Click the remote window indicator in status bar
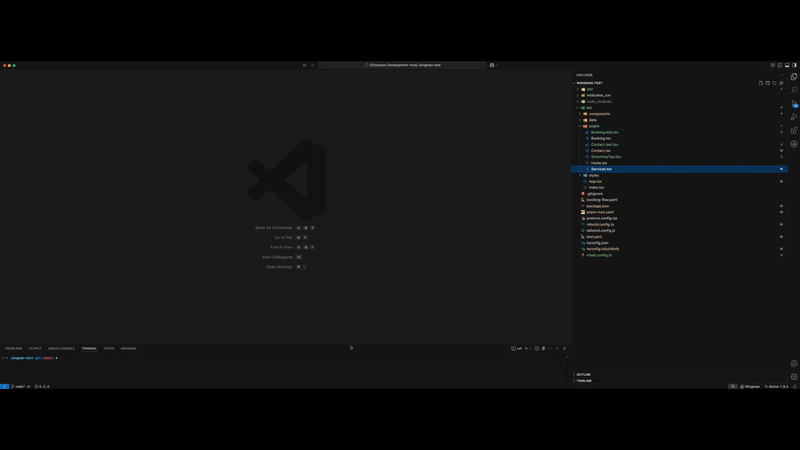Viewport: 800px width, 450px height. 4,387
